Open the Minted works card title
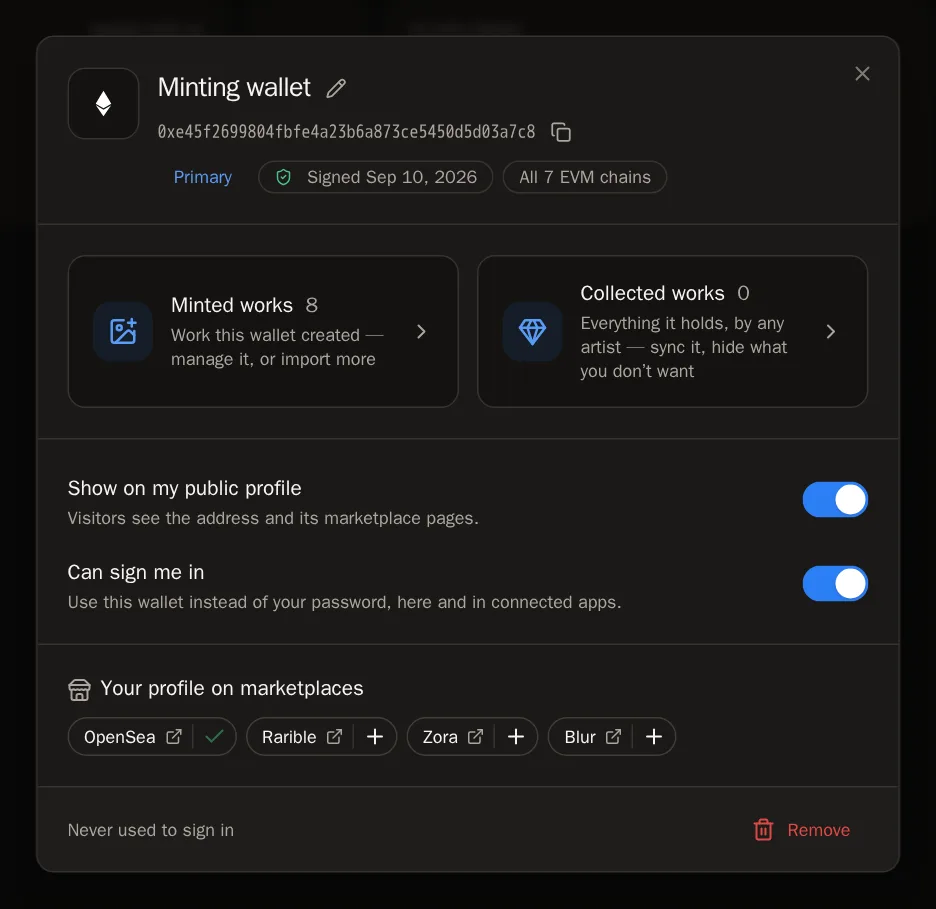Viewport: 936px width, 909px height. pos(232,305)
